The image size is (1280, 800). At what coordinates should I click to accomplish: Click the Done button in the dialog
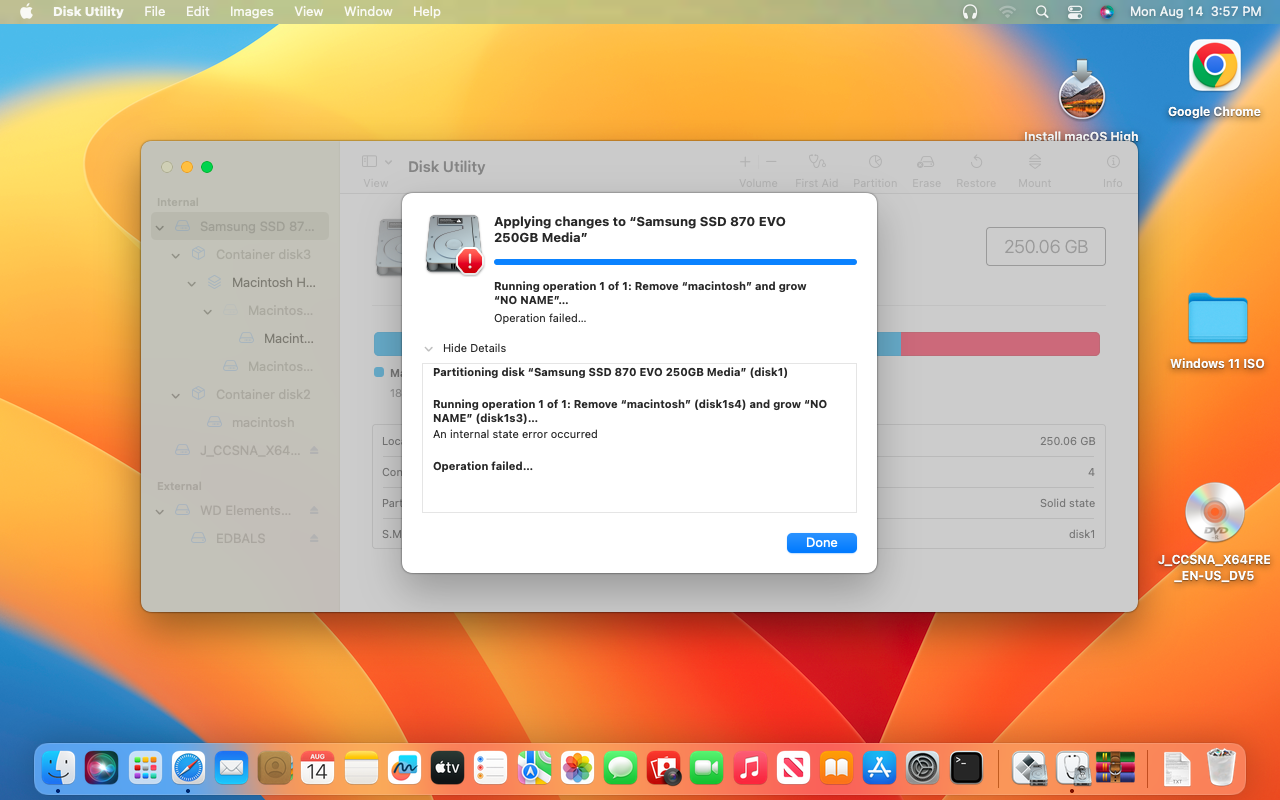point(822,543)
